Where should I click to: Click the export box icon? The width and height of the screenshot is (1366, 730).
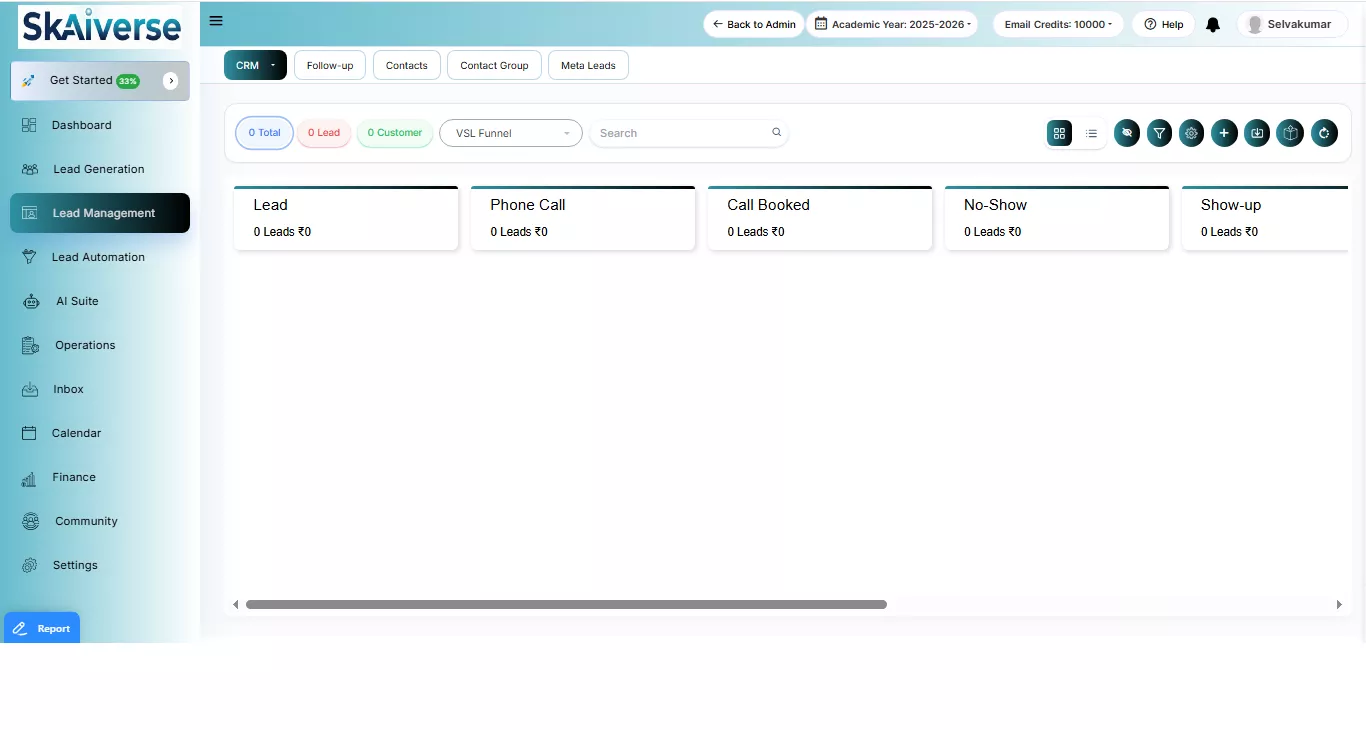click(1290, 133)
